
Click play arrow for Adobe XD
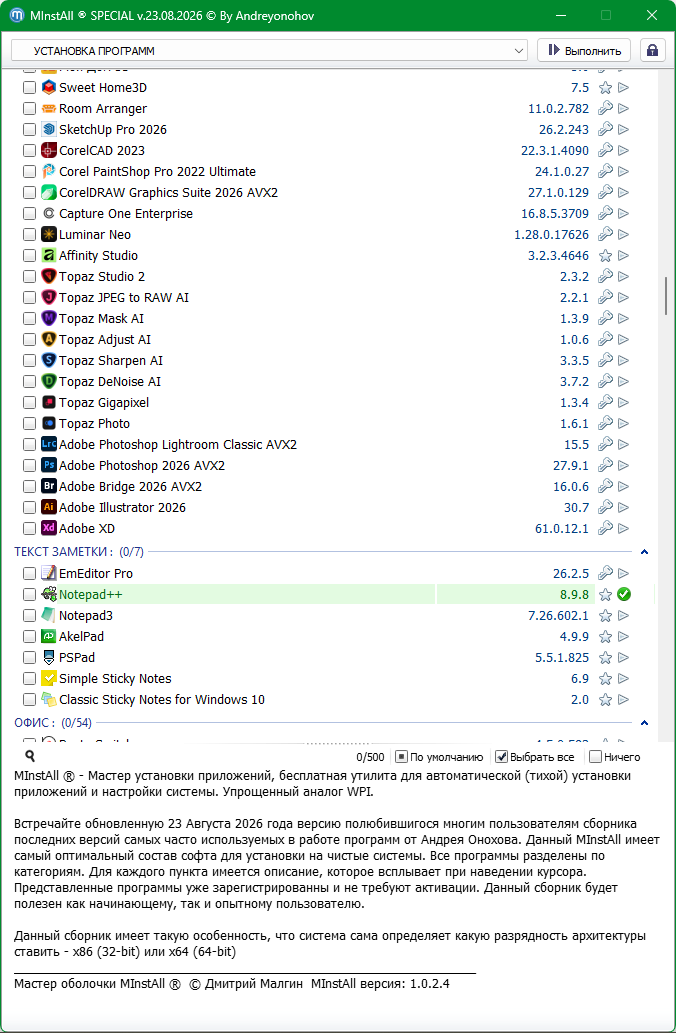(623, 528)
